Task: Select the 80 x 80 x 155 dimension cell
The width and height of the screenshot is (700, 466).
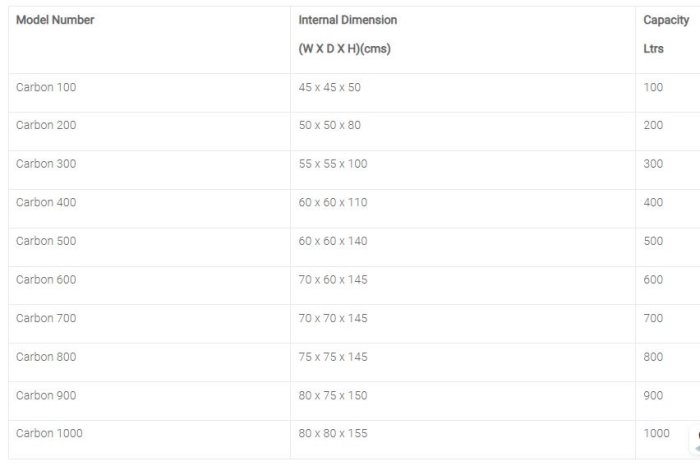Action: (333, 434)
